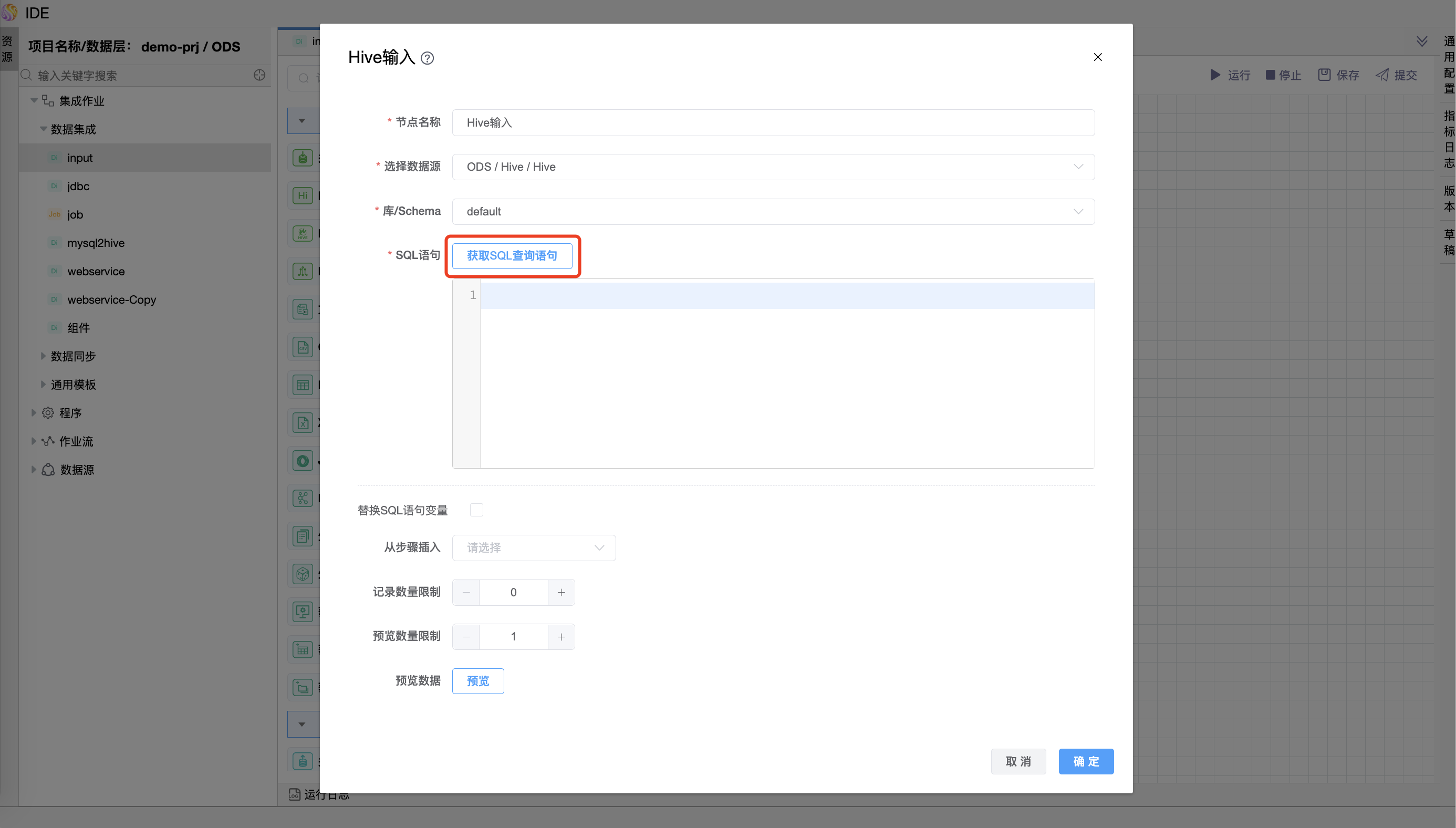Viewport: 1456px width, 828px height.
Task: Open the 从步骤插入 dropdown
Action: (x=533, y=547)
